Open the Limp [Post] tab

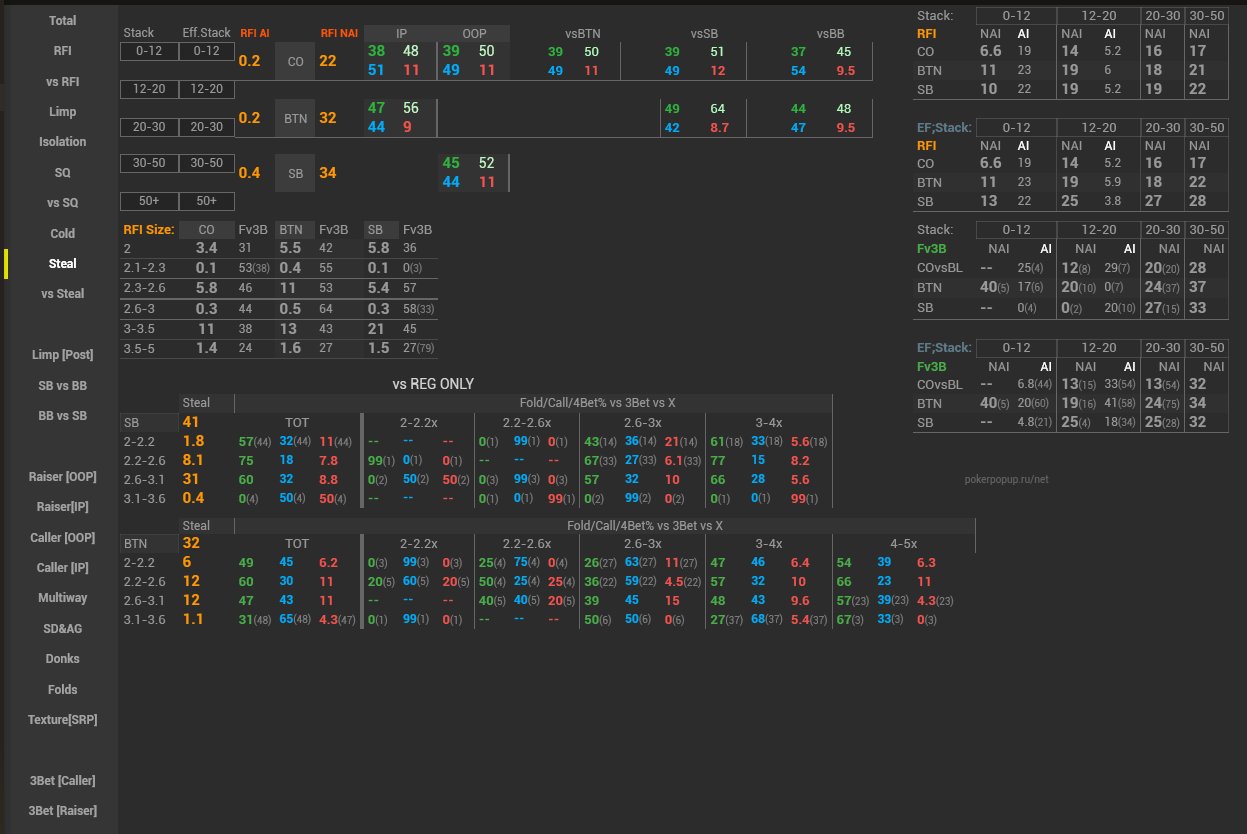[62, 355]
